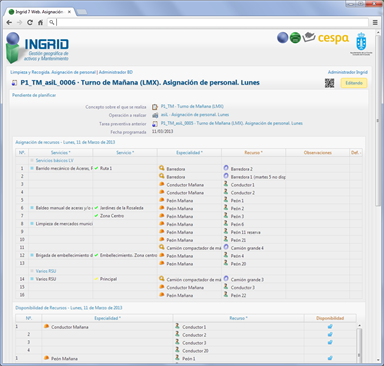Click the date 11/03/2013 value
This screenshot has width=384, height=366.
163,132
